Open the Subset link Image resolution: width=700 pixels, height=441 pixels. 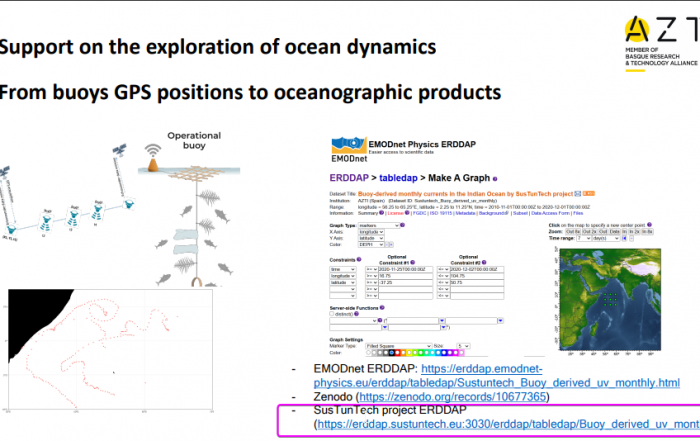(520, 213)
